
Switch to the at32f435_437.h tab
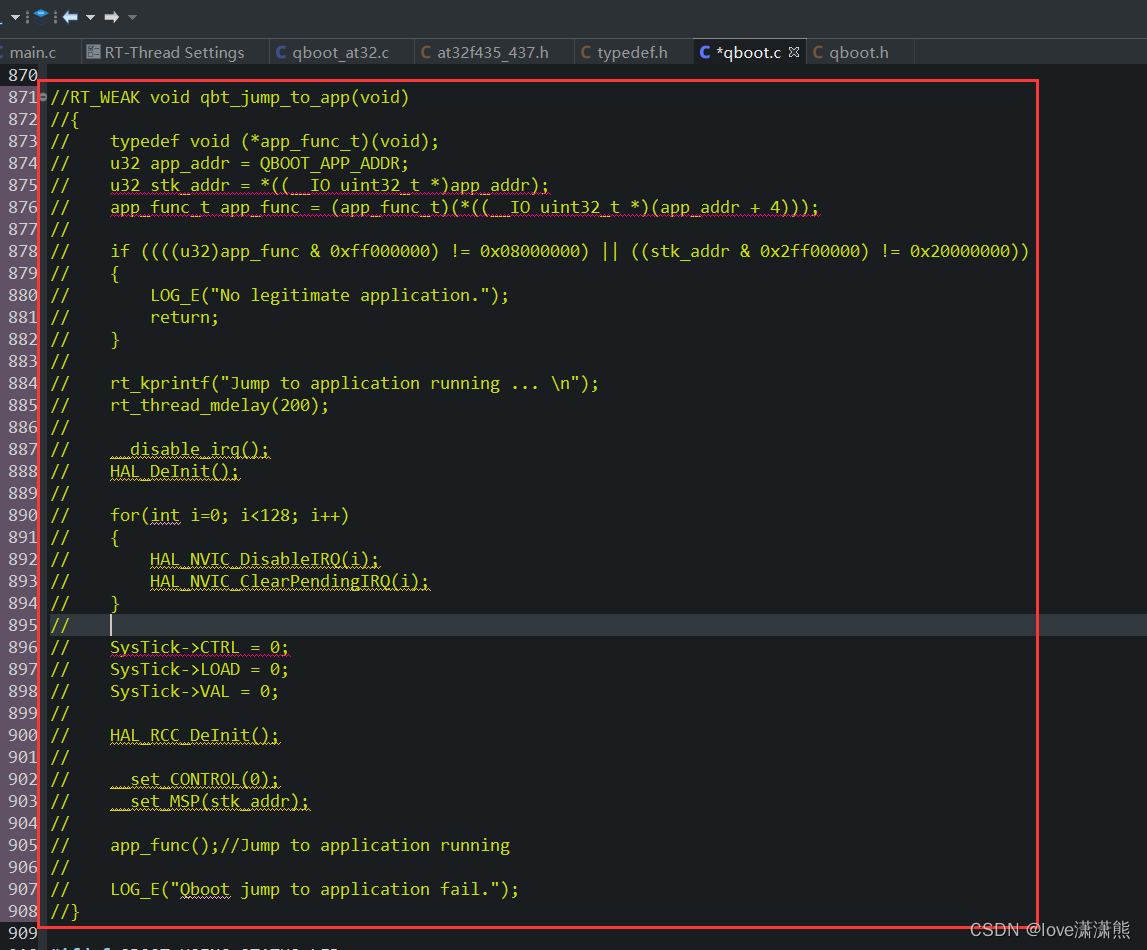click(x=492, y=53)
